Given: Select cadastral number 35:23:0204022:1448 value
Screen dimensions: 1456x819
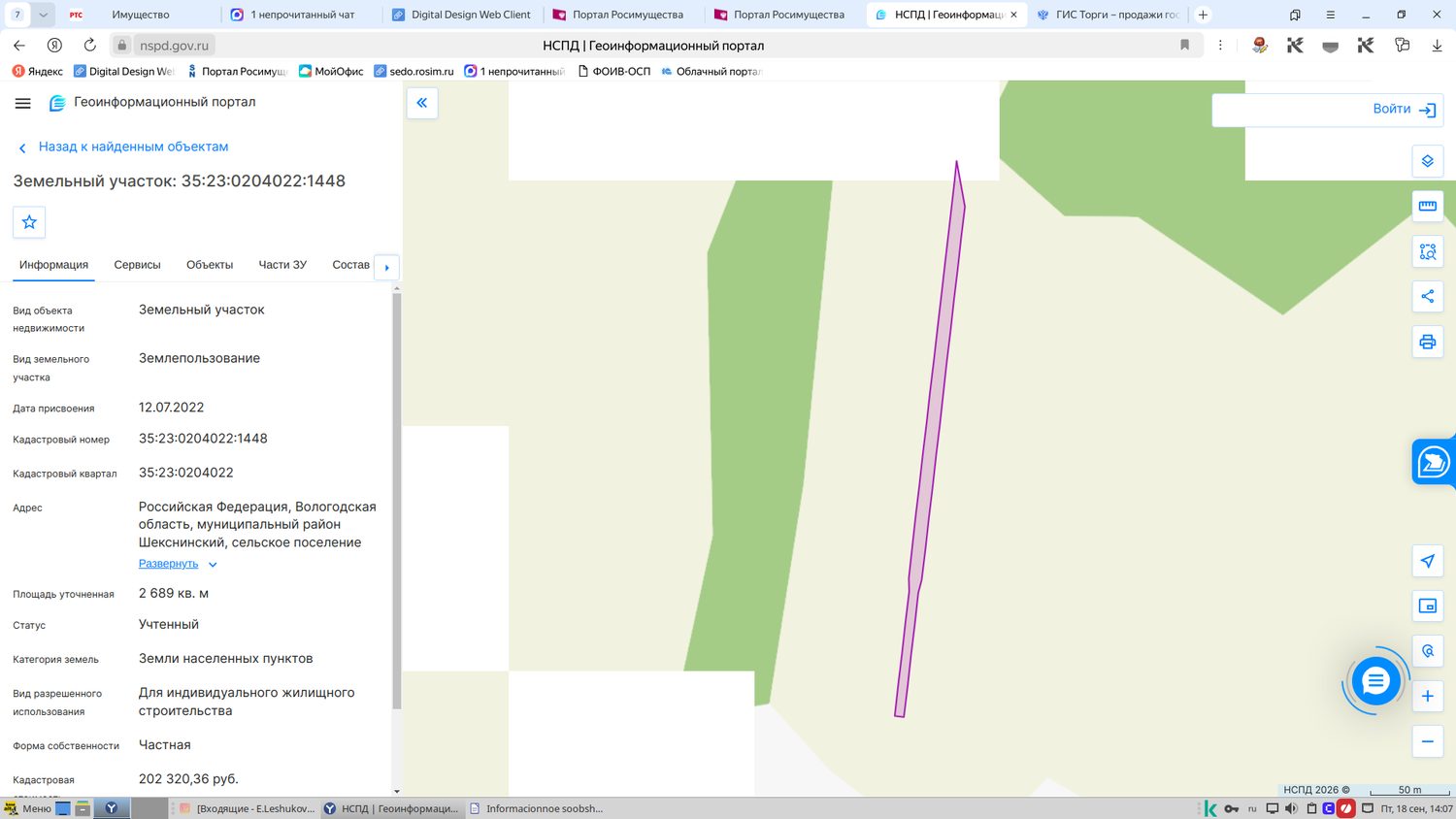Looking at the screenshot, I should point(203,439).
